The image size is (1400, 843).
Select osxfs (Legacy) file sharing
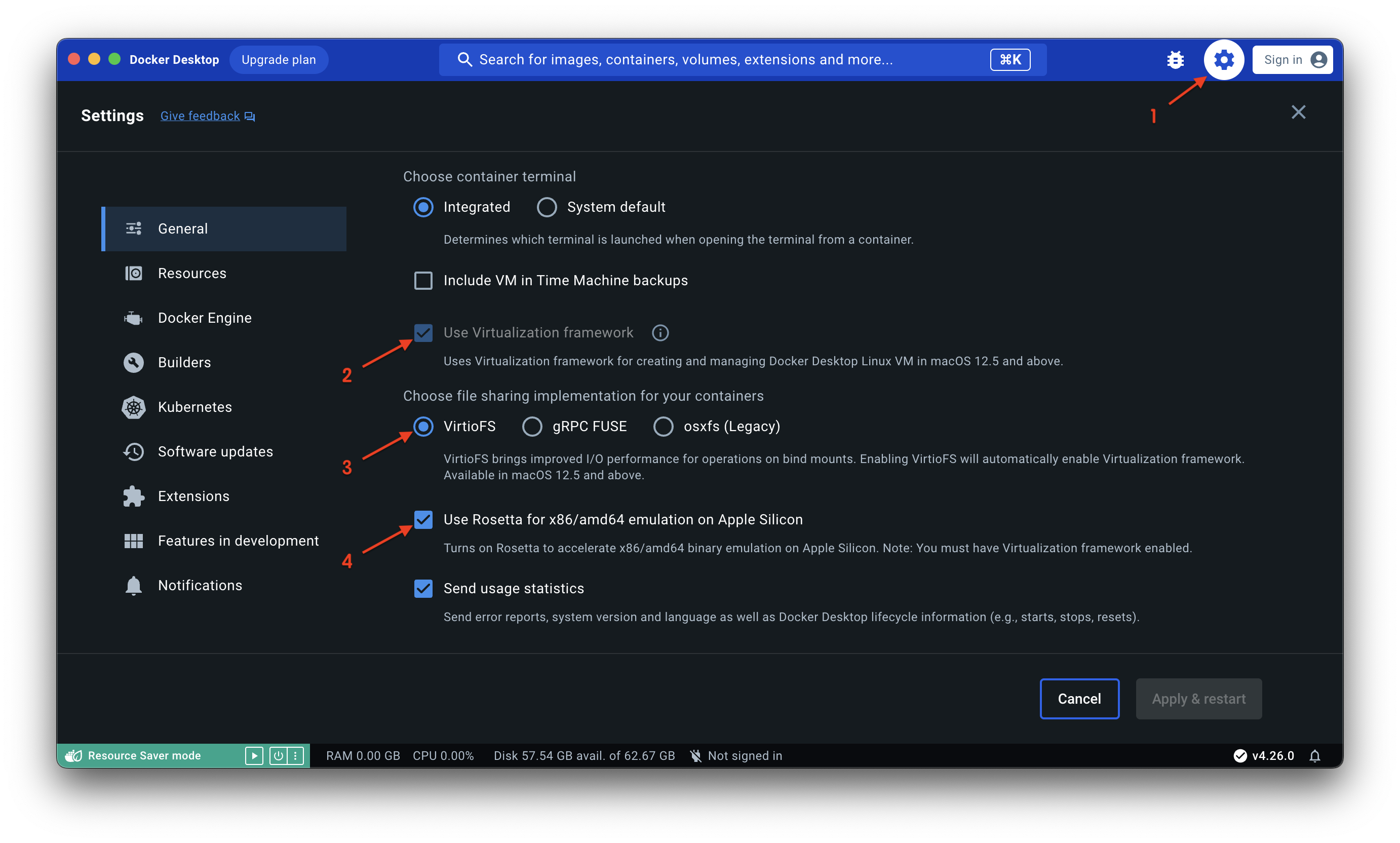click(664, 427)
